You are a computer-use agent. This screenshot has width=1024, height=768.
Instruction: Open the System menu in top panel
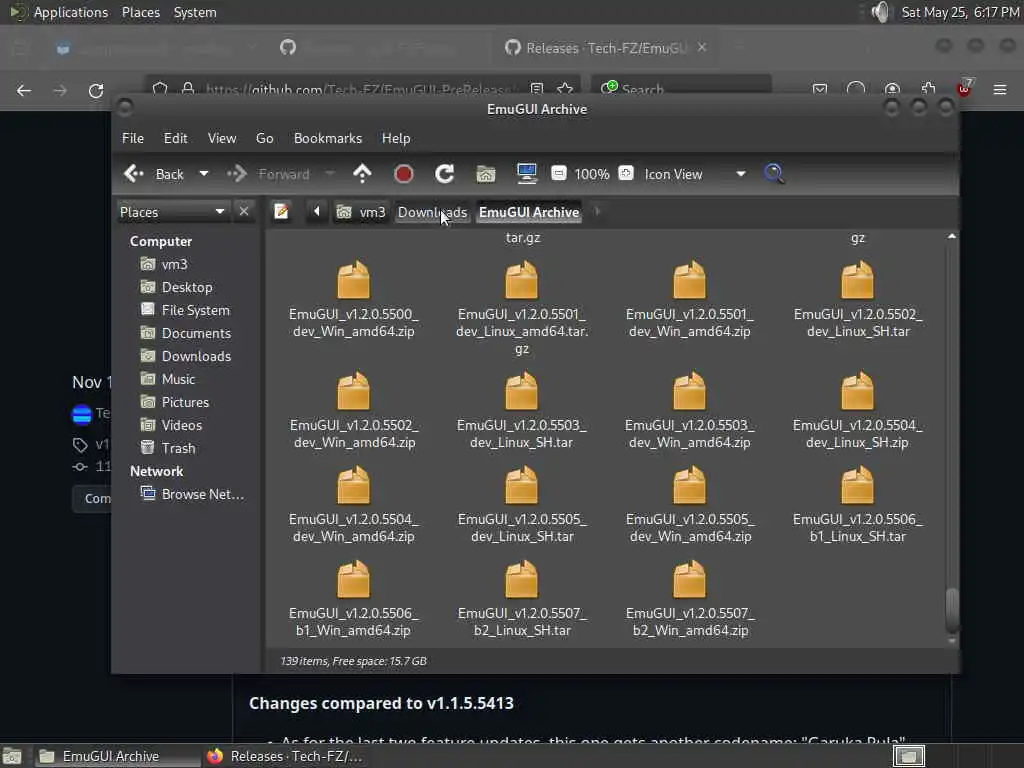(195, 12)
